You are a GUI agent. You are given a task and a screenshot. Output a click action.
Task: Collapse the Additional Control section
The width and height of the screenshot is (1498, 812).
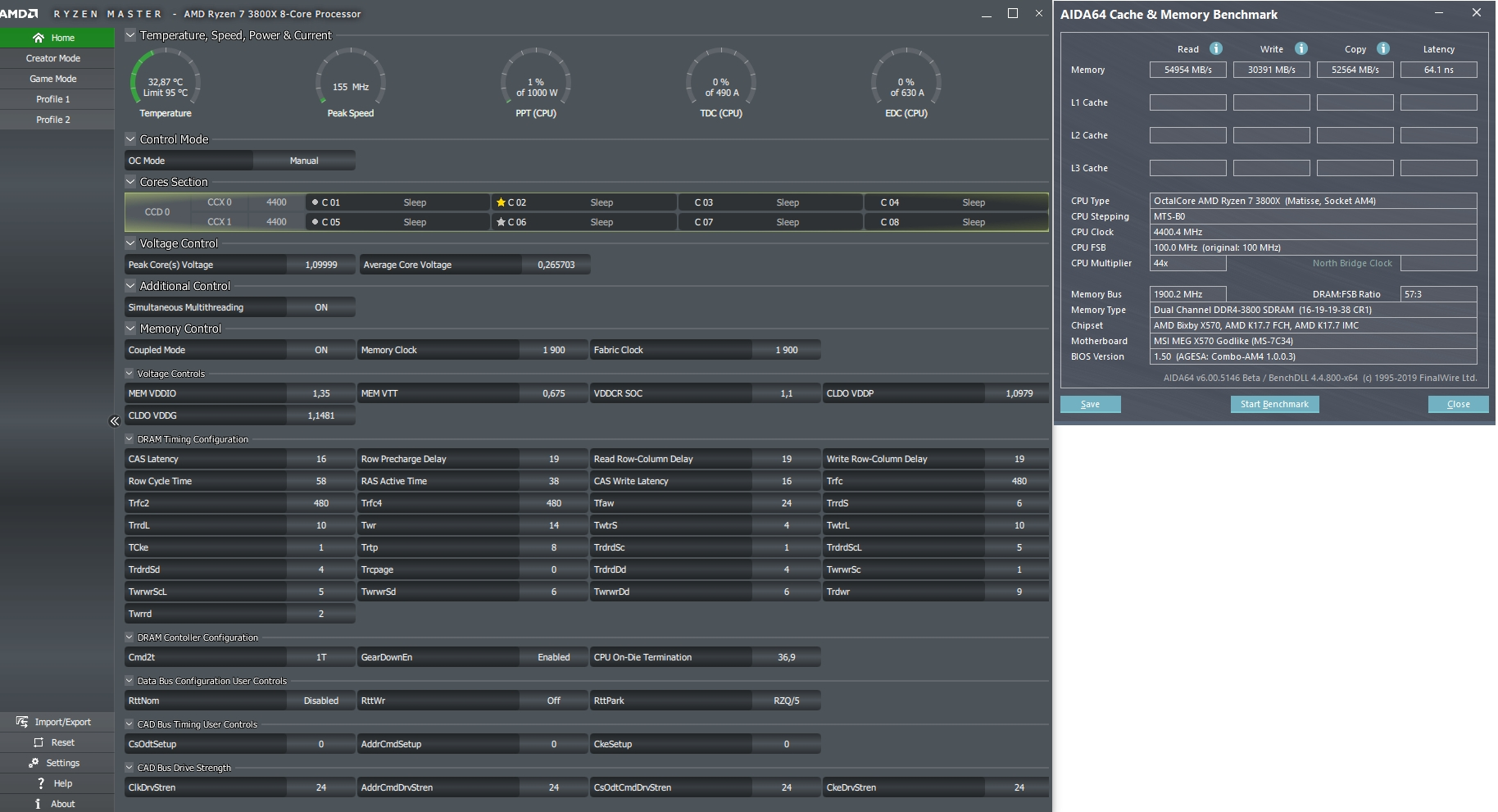[130, 286]
